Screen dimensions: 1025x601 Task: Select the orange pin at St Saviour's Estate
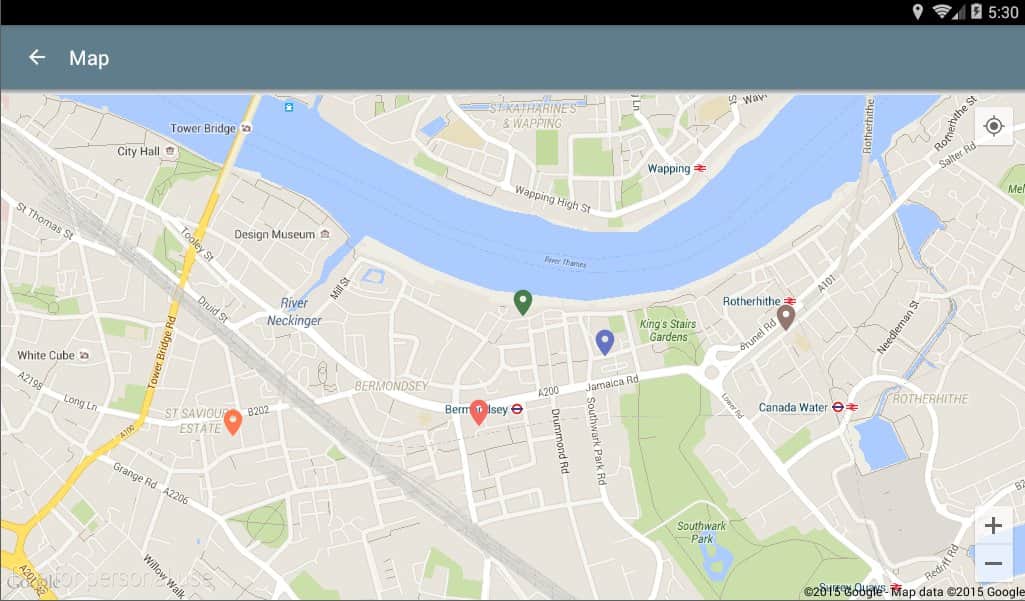pyautogui.click(x=233, y=422)
